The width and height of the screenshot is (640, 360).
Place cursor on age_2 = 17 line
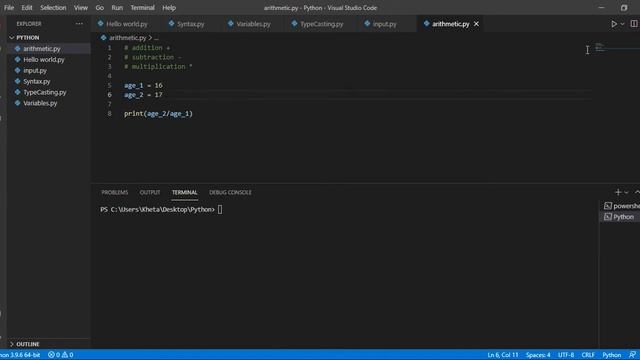click(143, 95)
